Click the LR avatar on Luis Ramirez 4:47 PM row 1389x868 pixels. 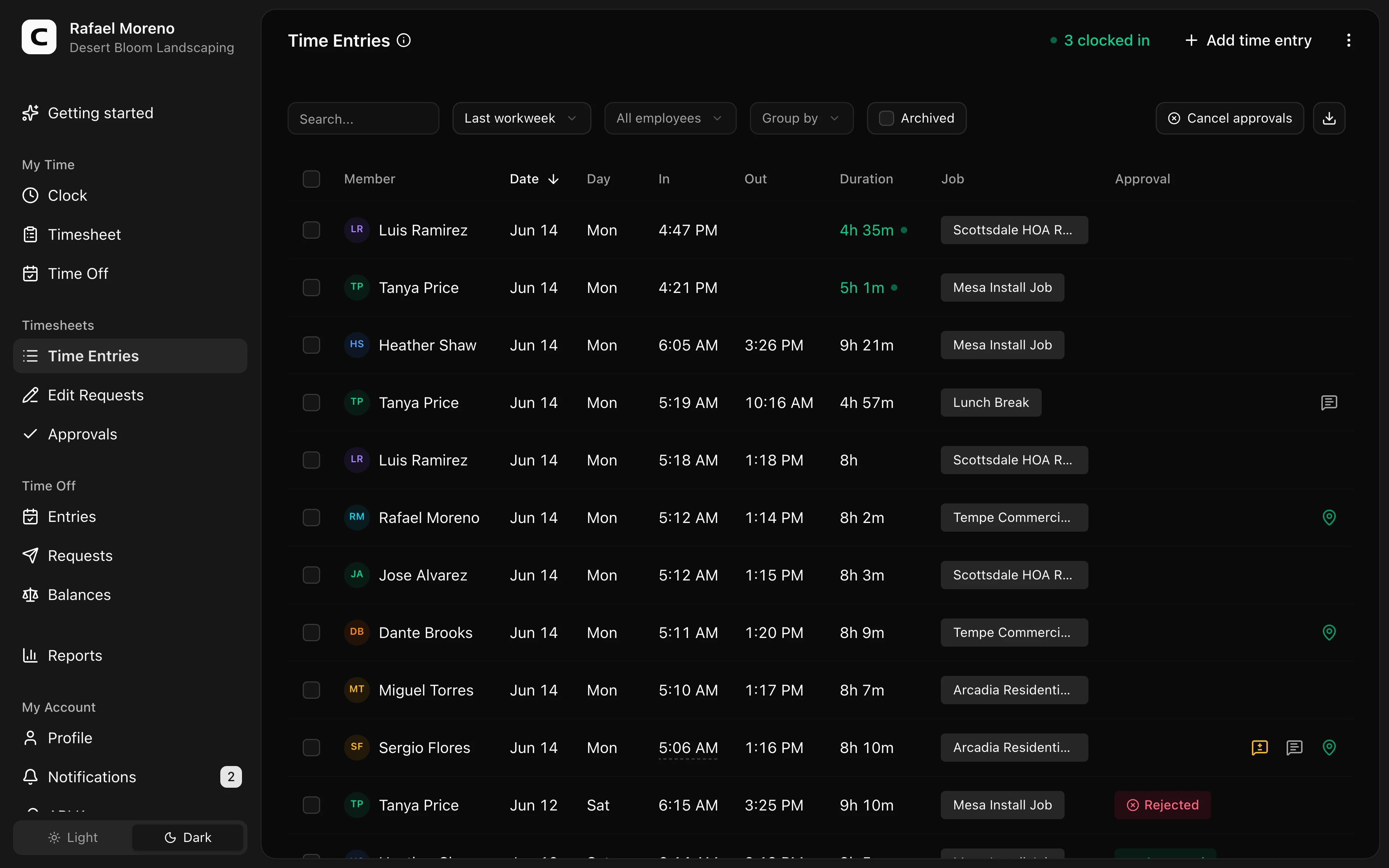click(x=356, y=230)
